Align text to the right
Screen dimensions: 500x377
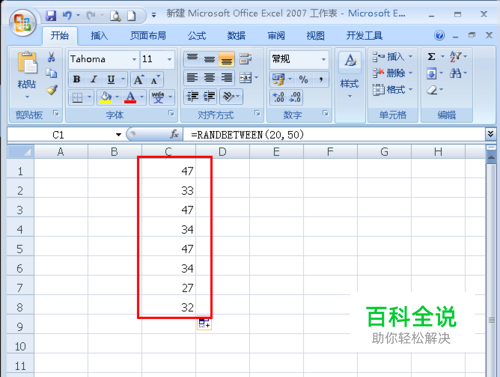click(227, 78)
